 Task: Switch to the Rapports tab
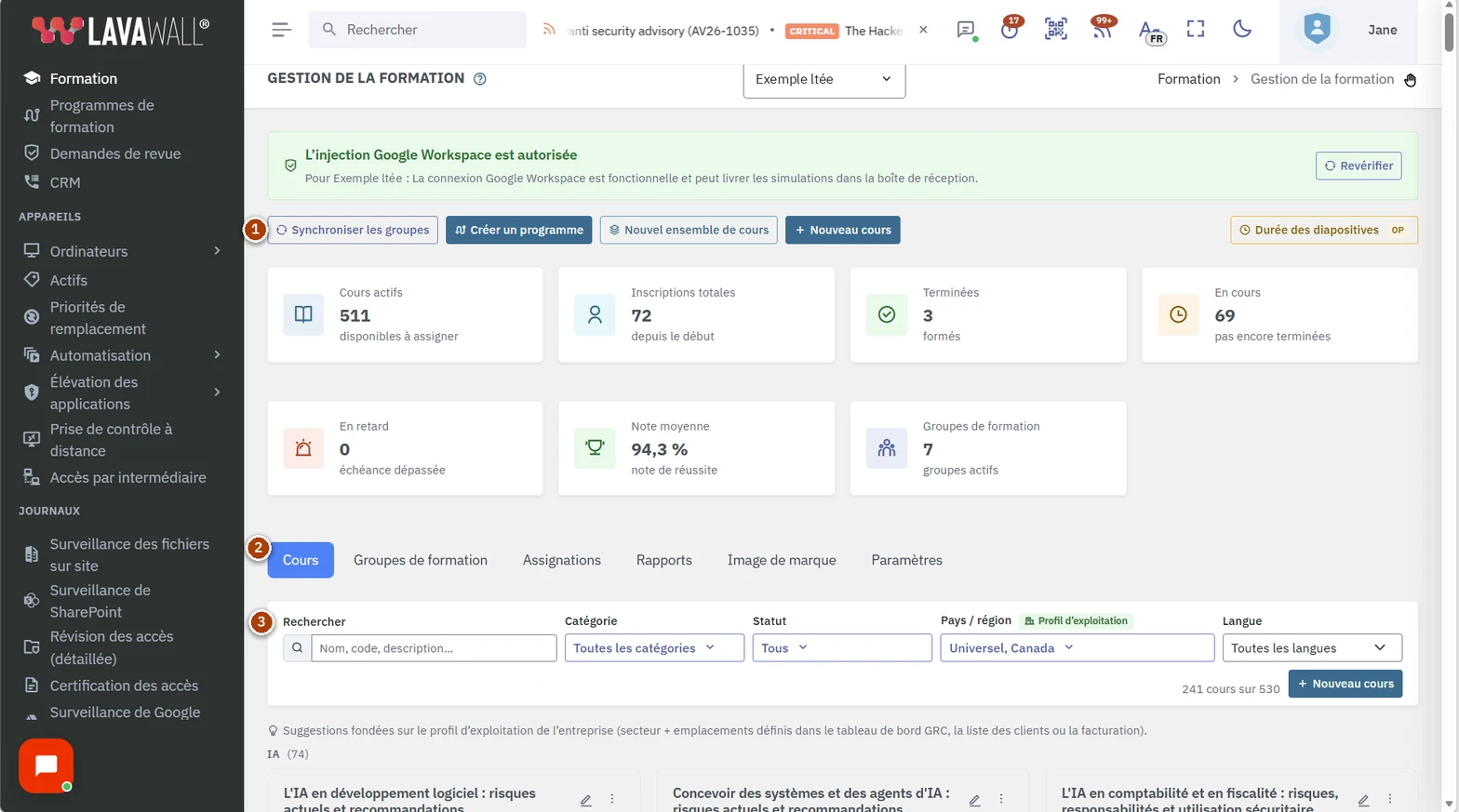(x=664, y=560)
